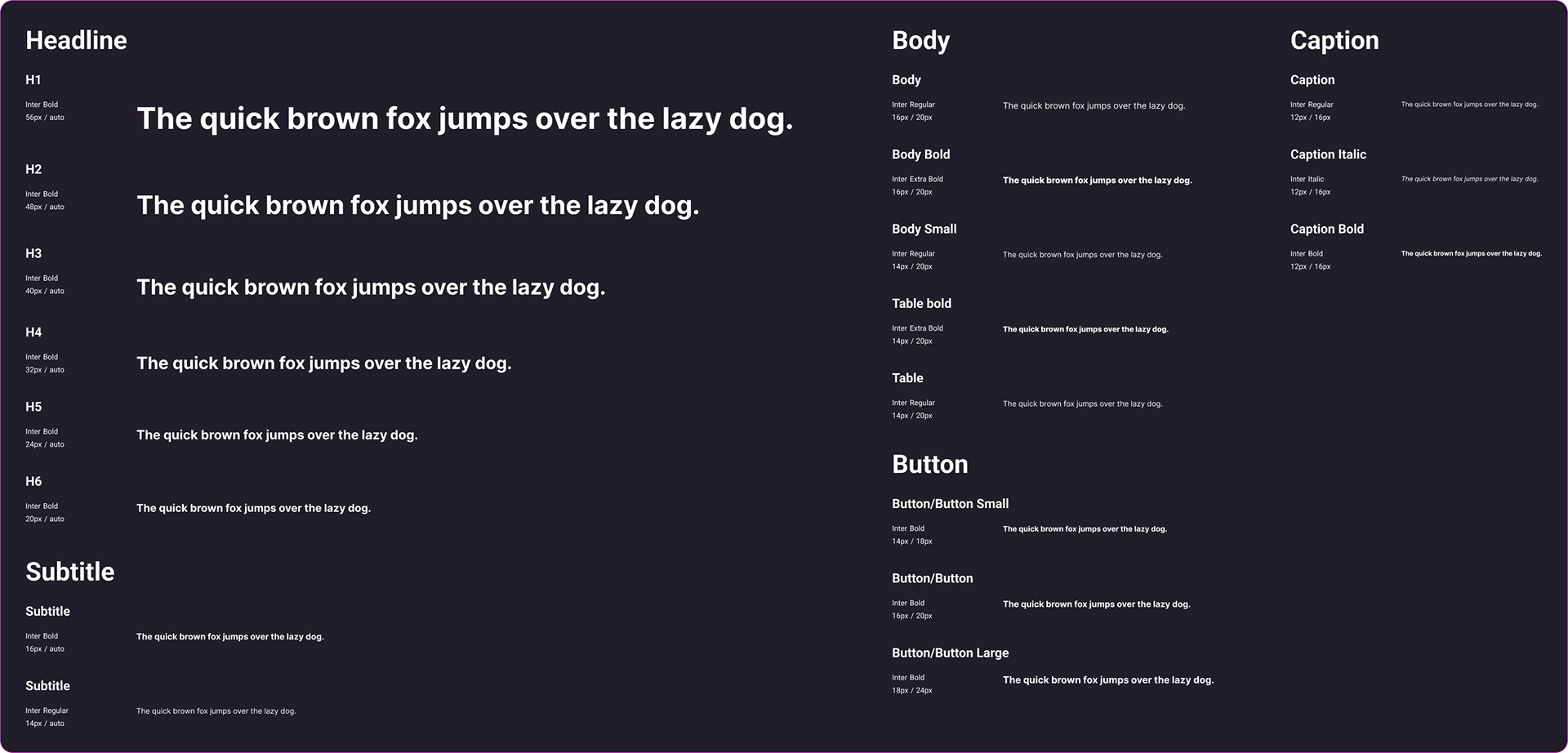
Task: Click the "H2" style label
Action: 33,170
